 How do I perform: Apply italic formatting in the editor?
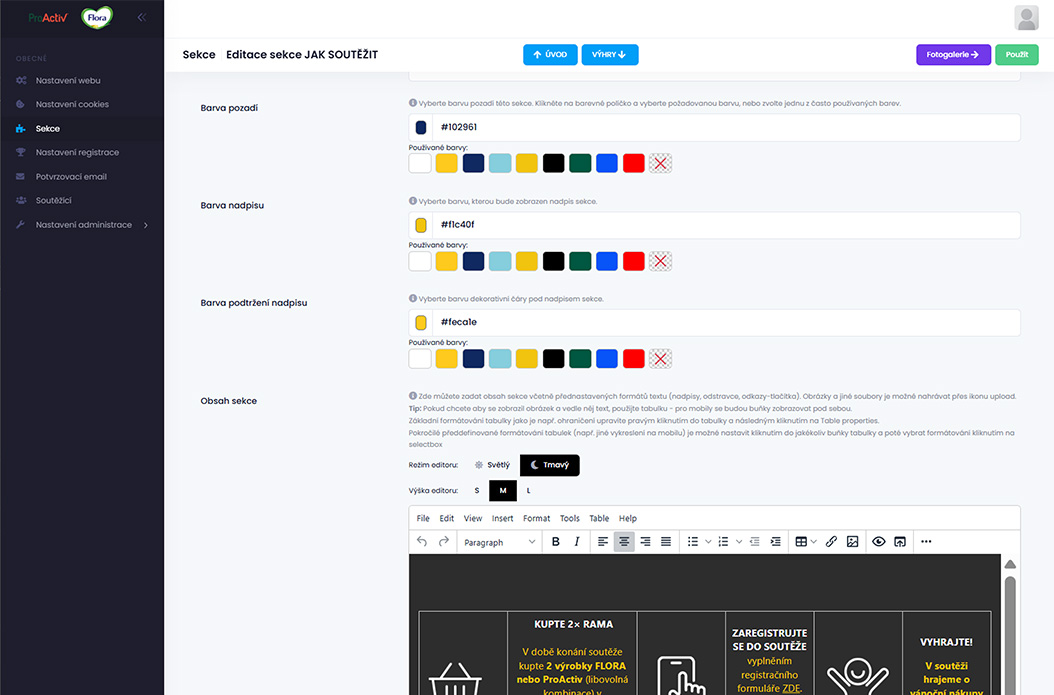[577, 542]
